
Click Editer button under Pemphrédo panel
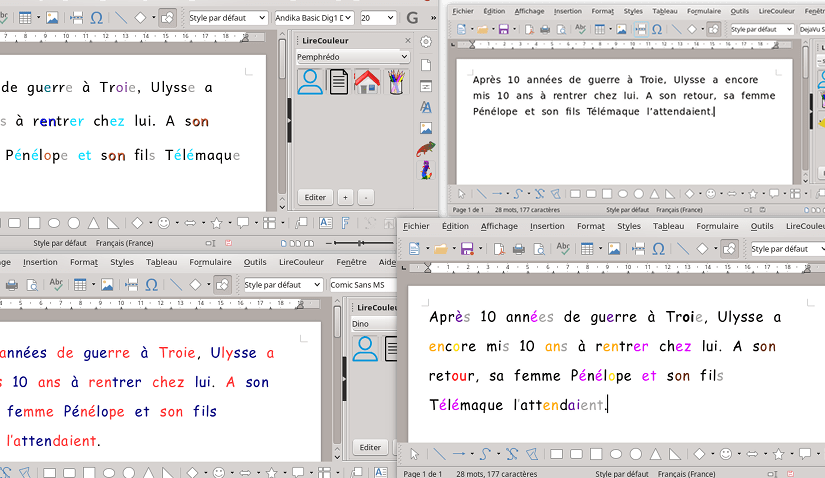point(315,197)
